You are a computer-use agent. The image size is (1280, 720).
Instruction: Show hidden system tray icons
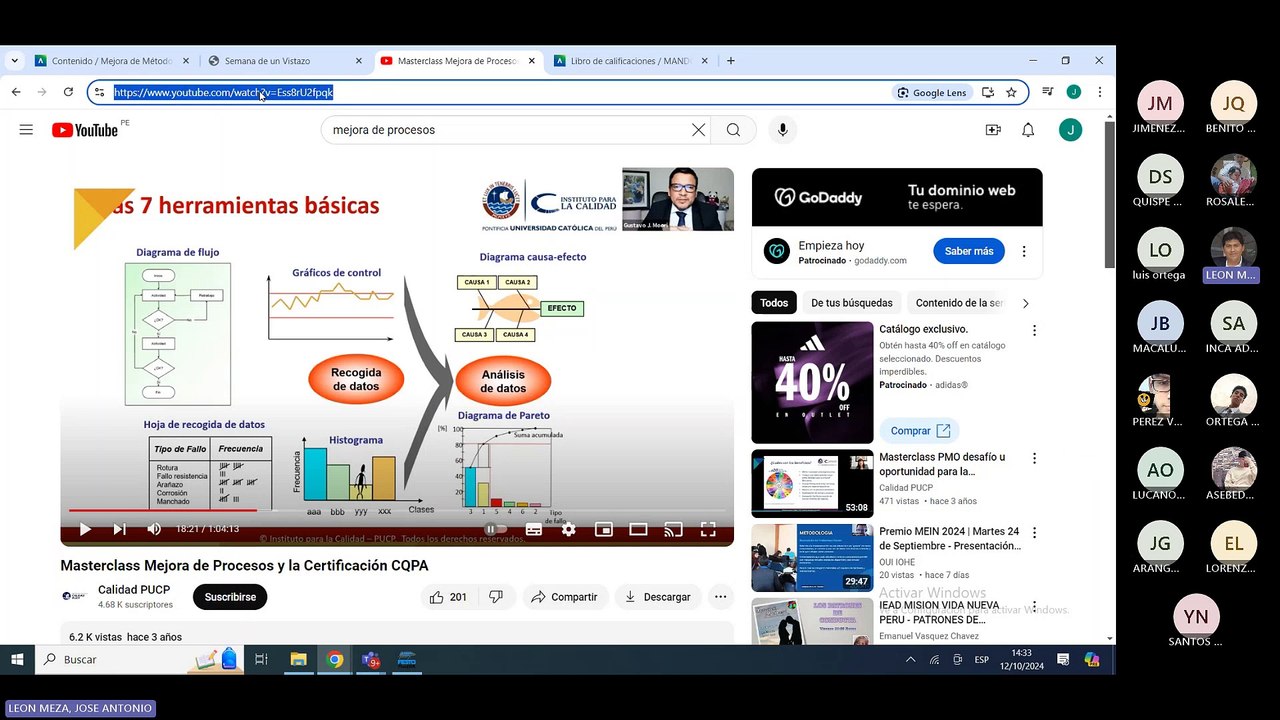coord(910,660)
